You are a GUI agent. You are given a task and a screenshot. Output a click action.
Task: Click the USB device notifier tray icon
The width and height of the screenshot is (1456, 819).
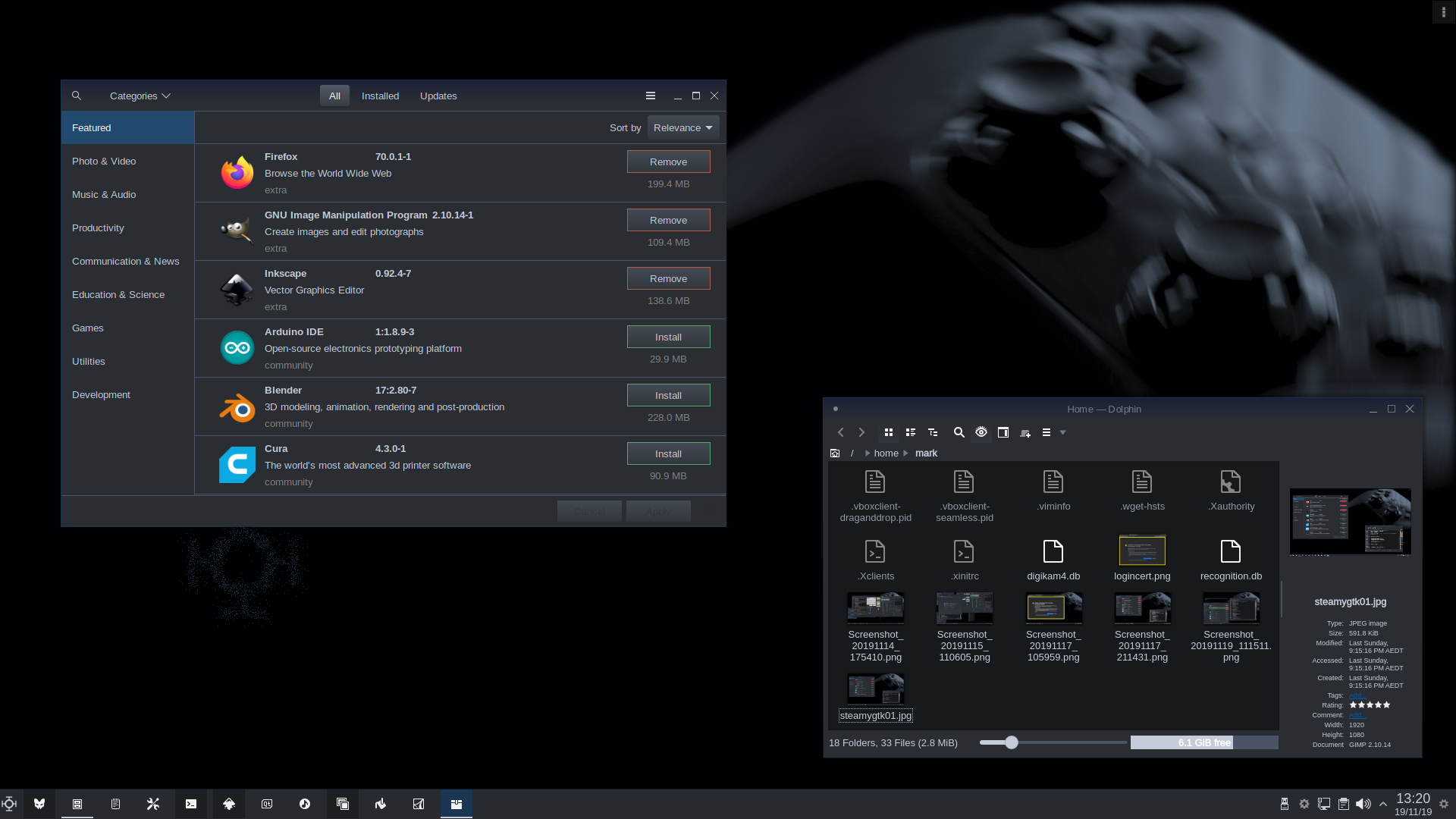[x=1285, y=804]
